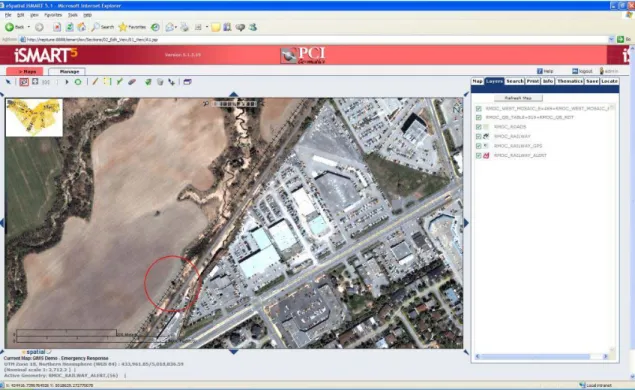
Task: Switch to the Thematics panel tab
Action: [x=569, y=81]
